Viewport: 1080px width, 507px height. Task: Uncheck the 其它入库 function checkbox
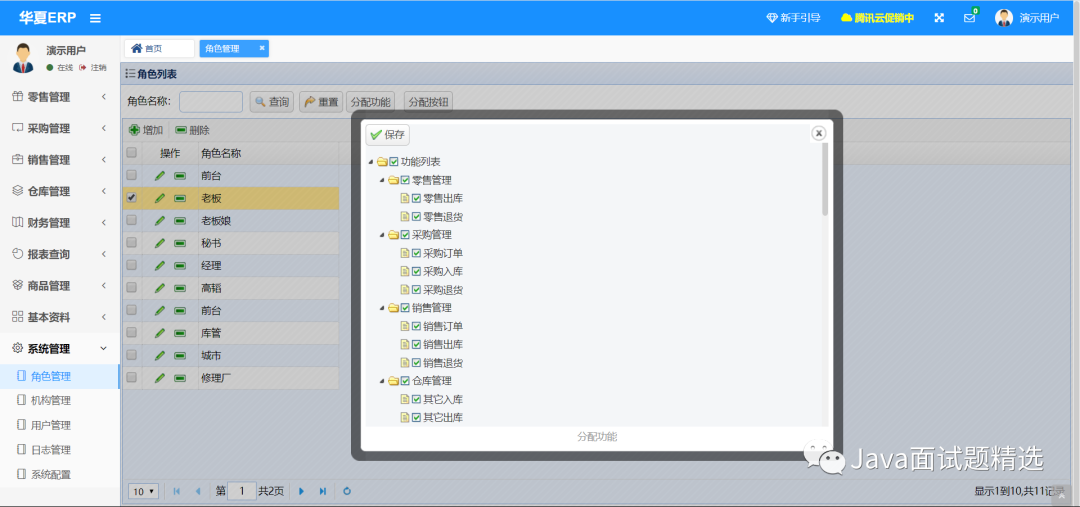click(416, 400)
